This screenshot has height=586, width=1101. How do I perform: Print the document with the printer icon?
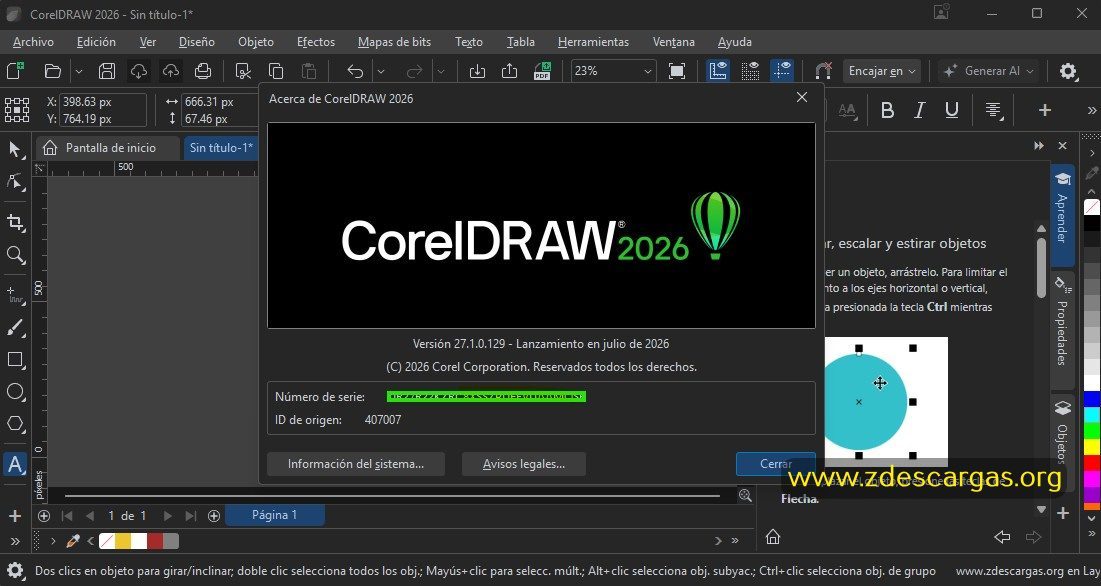(203, 71)
